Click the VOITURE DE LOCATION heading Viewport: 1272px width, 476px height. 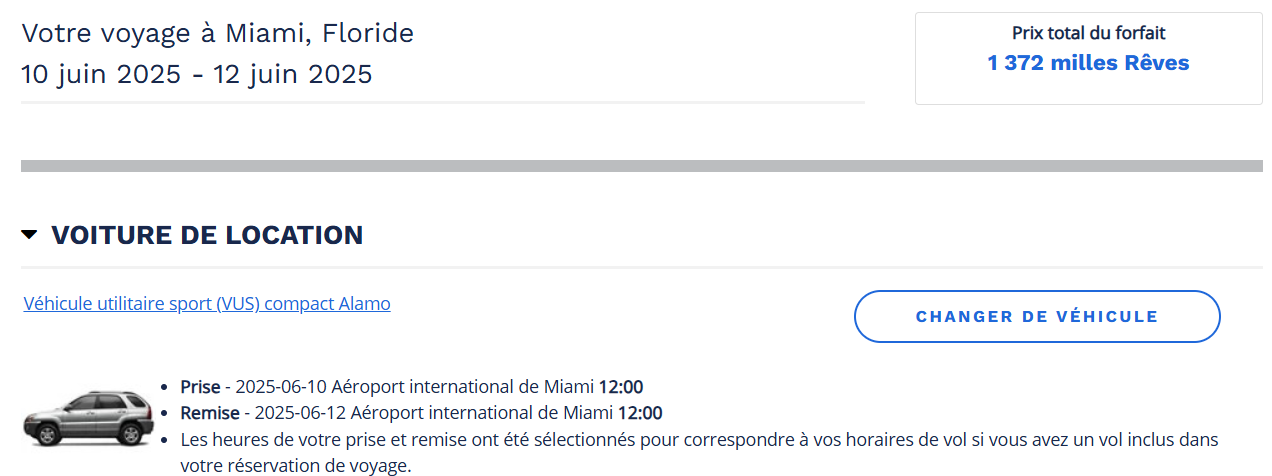coord(207,235)
